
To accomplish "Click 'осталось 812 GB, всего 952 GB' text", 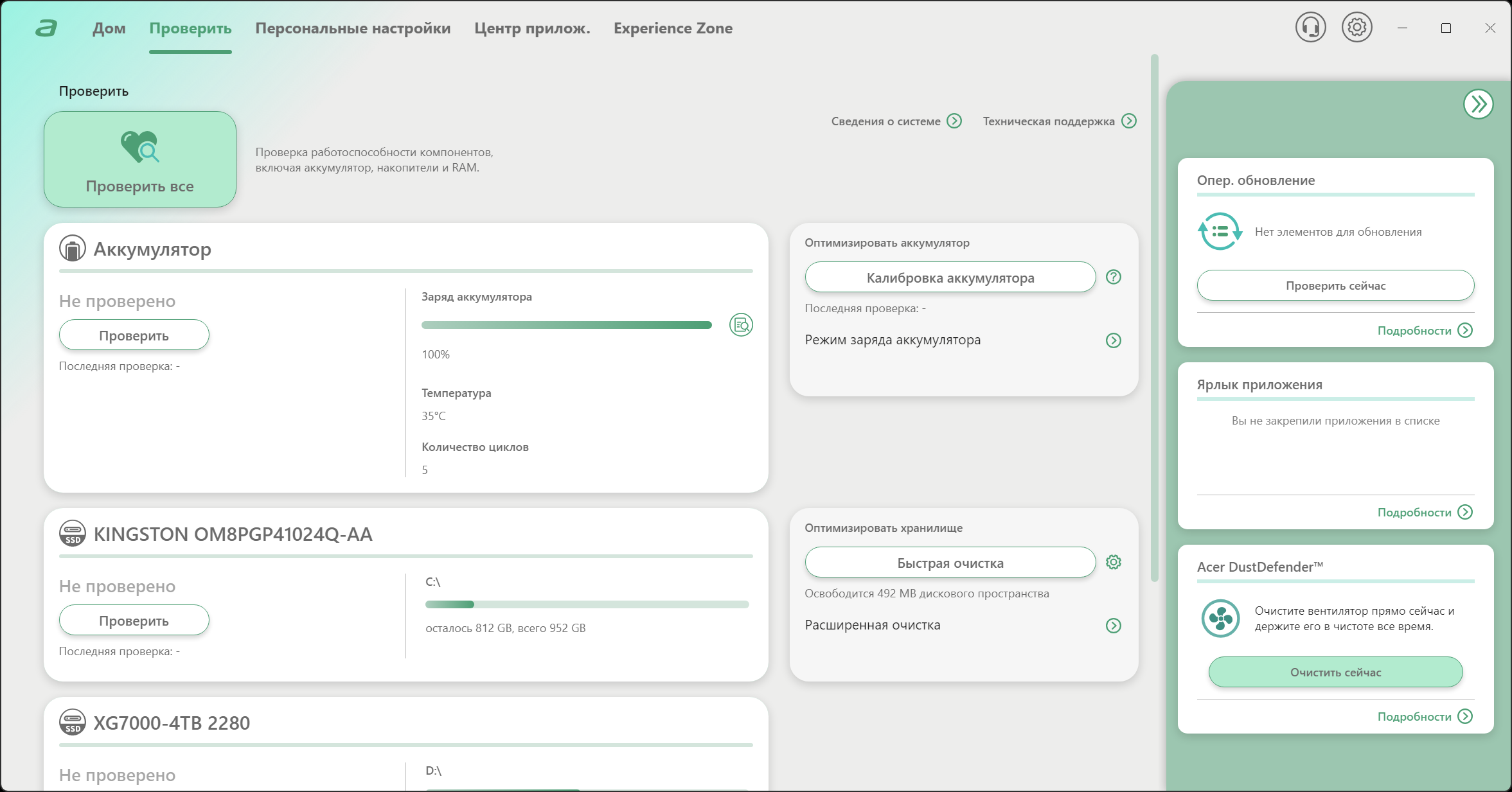I will (x=506, y=628).
